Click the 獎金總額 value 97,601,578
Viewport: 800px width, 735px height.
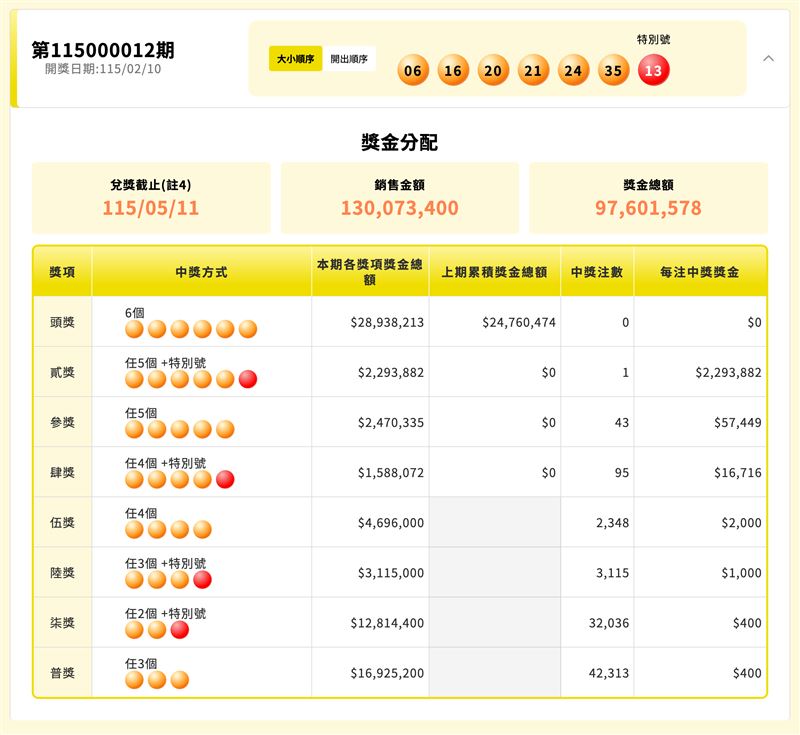tap(648, 208)
